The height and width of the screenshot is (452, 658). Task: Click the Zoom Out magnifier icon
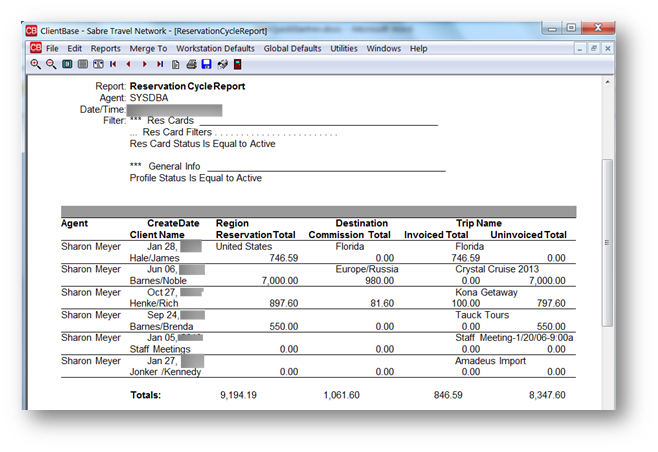51,64
